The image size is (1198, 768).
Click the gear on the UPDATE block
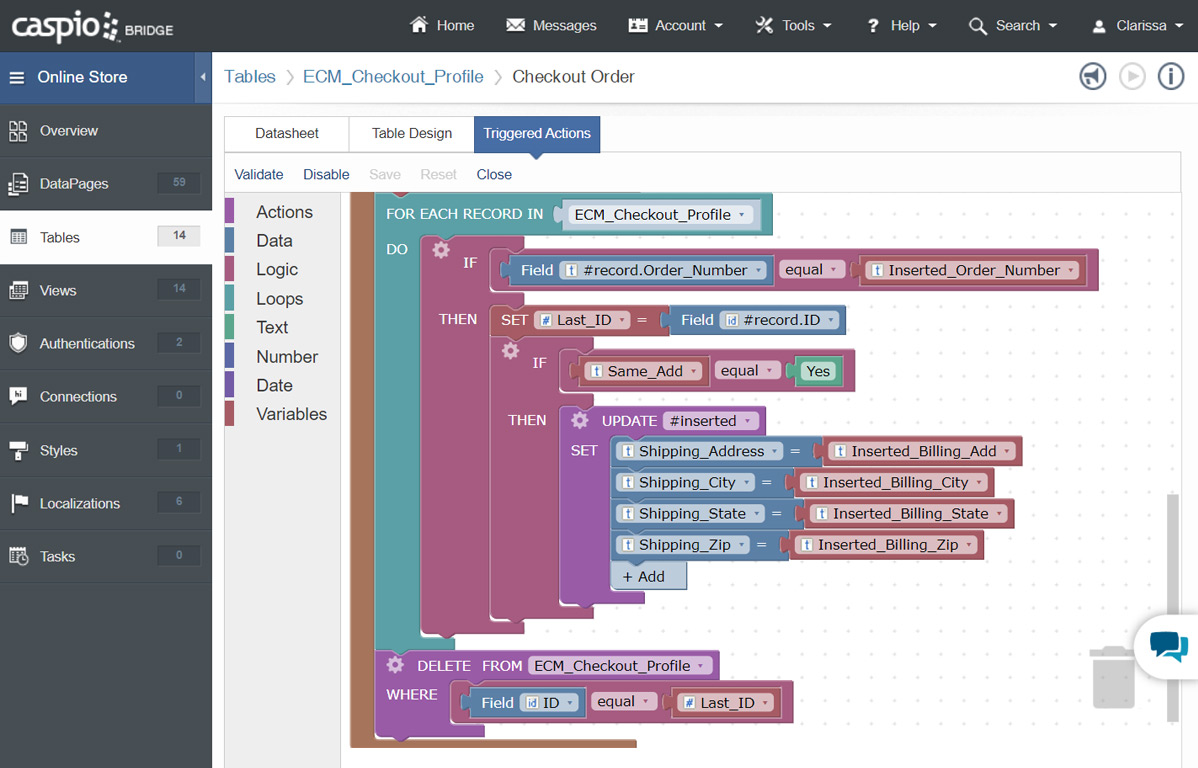pyautogui.click(x=580, y=420)
